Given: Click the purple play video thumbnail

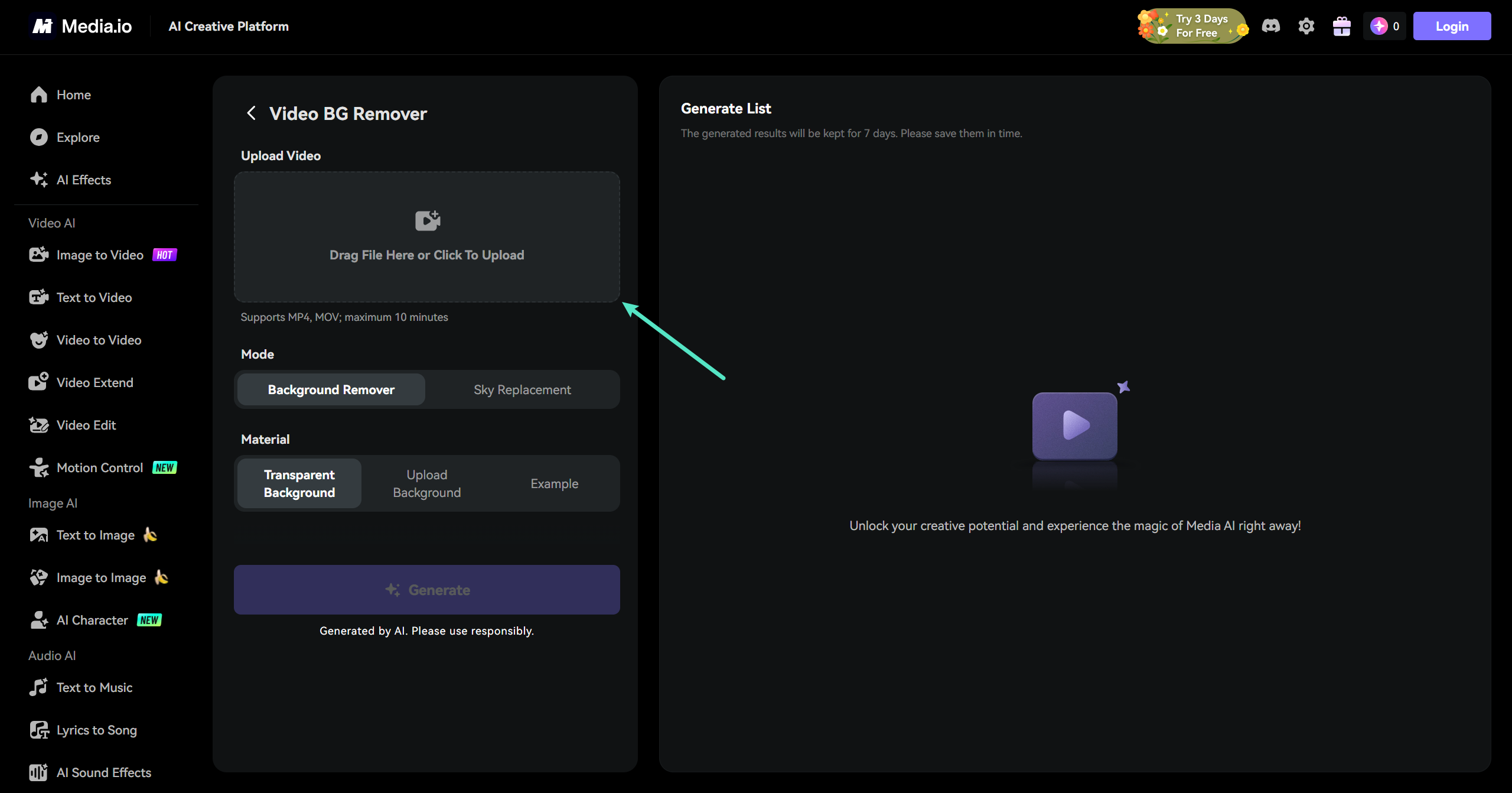Looking at the screenshot, I should pos(1074,425).
